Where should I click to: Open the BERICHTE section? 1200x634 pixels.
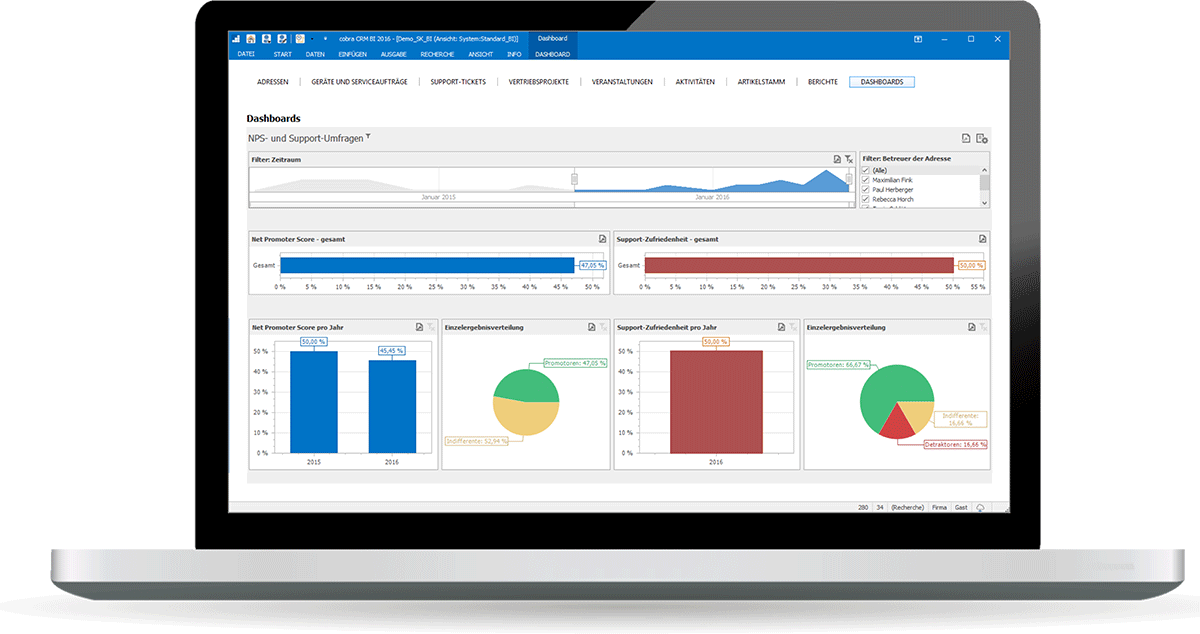pos(823,82)
